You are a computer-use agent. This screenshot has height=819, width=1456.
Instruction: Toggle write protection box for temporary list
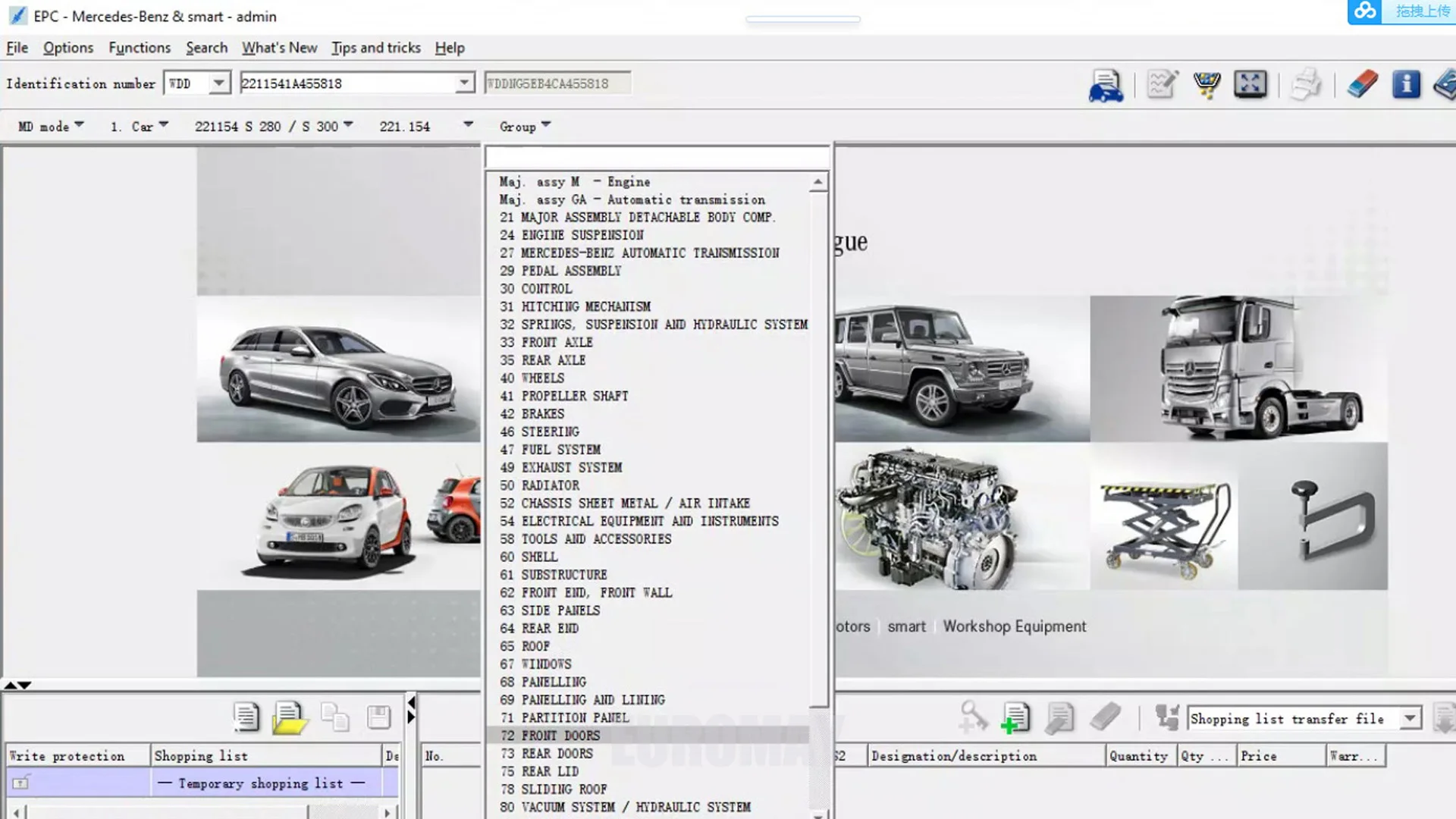pos(21,783)
